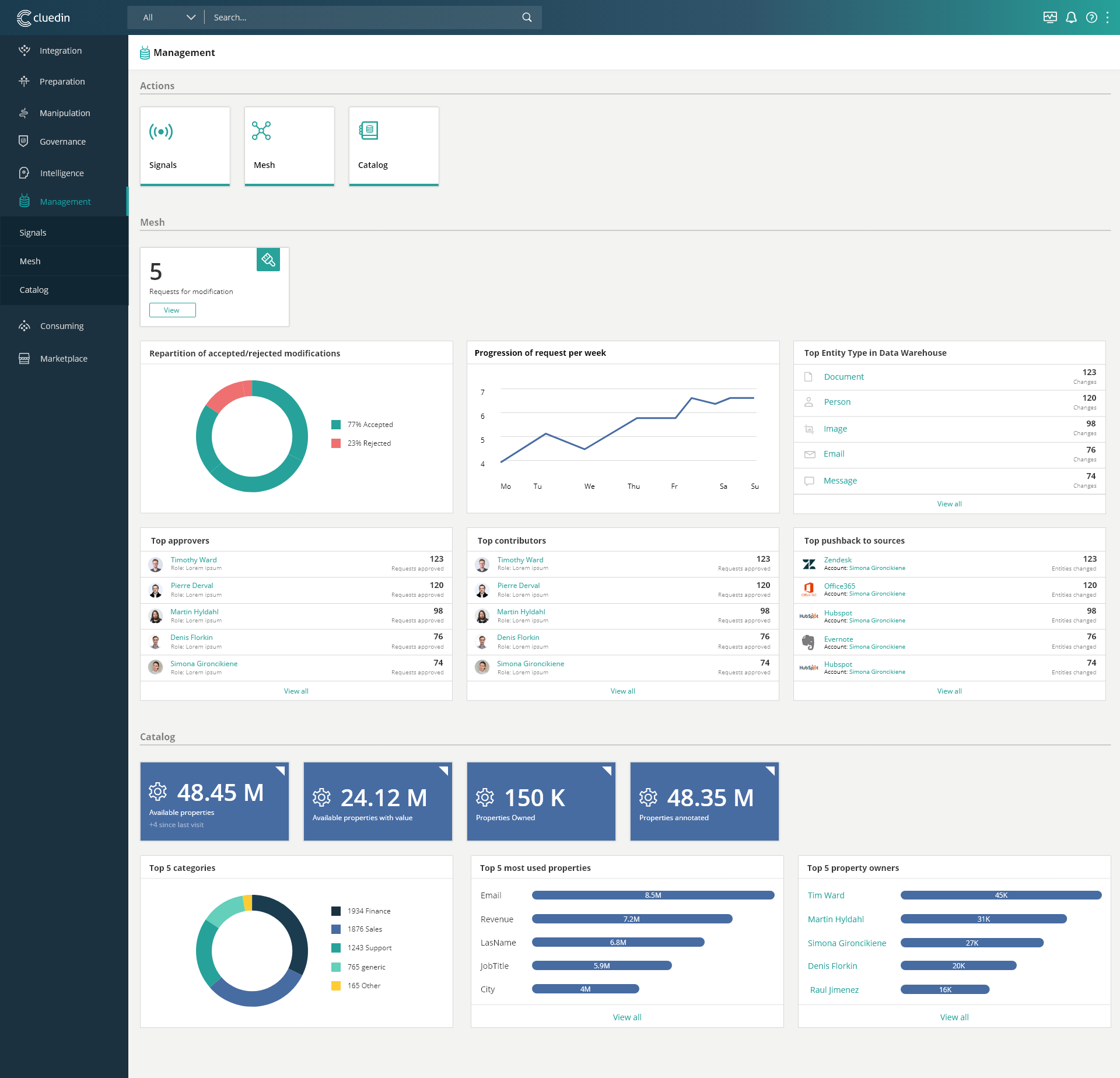Open the CluedIn logo home
Image resolution: width=1120 pixels, height=1078 pixels.
tap(43, 17)
